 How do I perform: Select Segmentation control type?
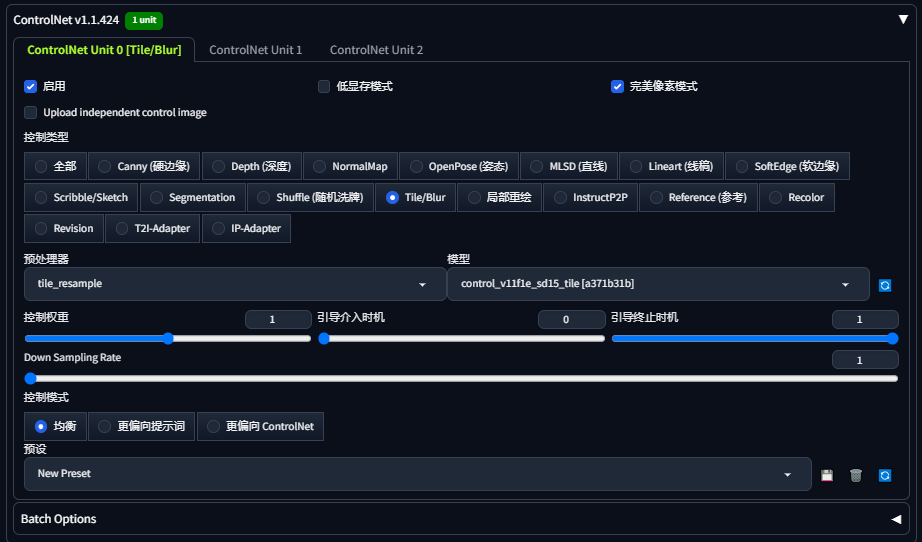point(192,198)
